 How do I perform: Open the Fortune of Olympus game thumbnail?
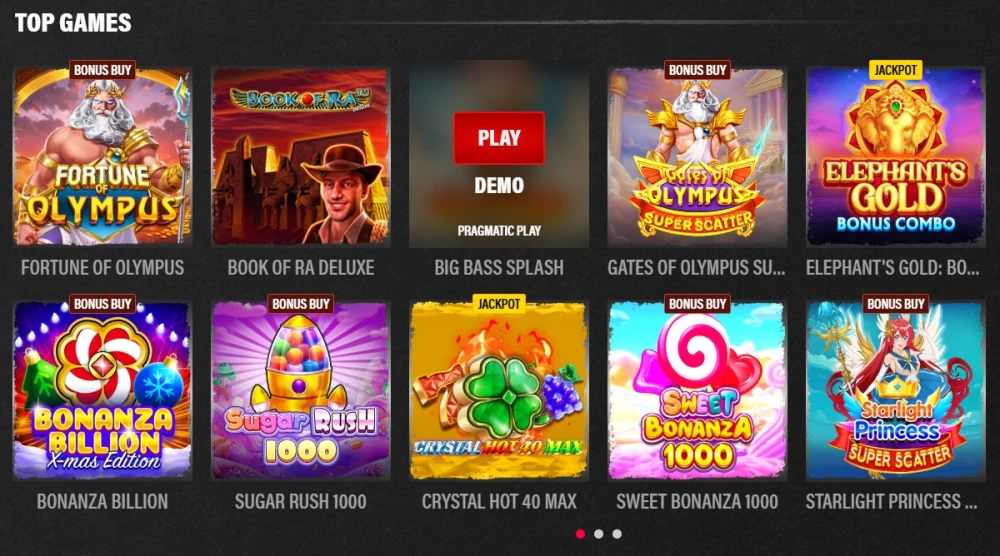102,156
